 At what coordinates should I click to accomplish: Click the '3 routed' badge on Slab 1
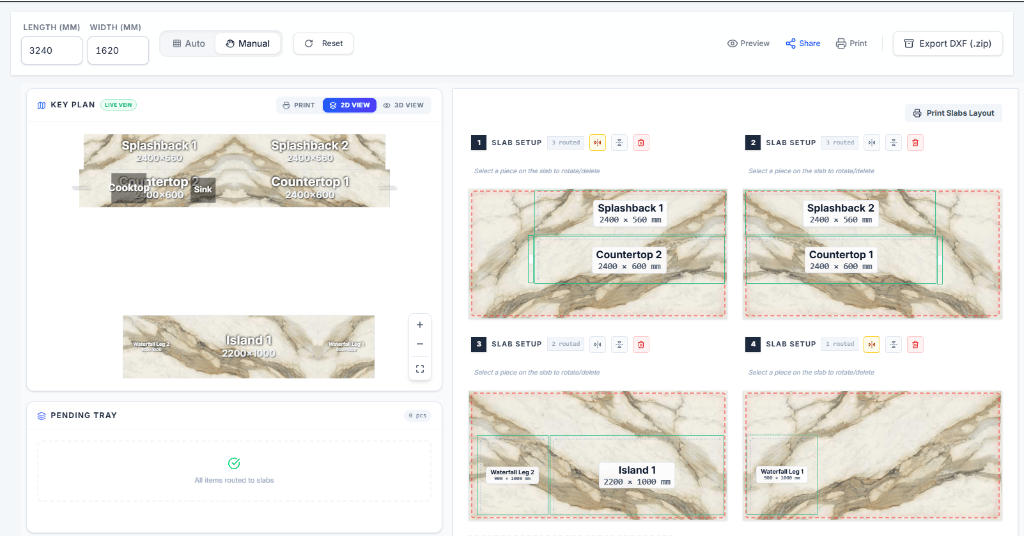click(566, 142)
